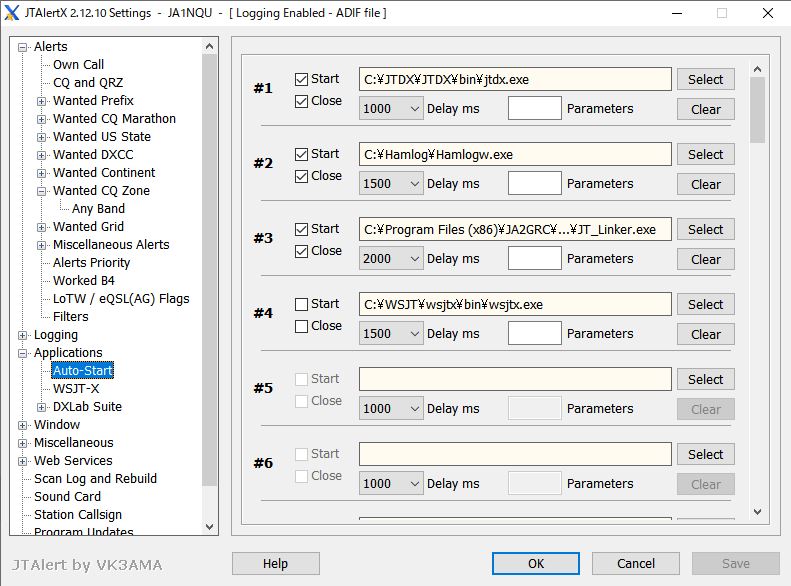This screenshot has width=791, height=586.
Task: Expand the DXLab Suite node
Action: [42, 407]
